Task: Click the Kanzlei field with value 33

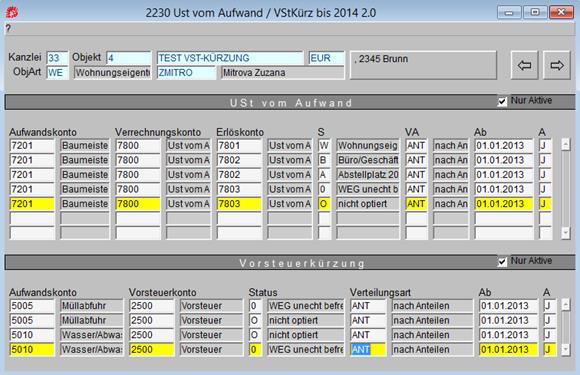Action: tap(57, 58)
